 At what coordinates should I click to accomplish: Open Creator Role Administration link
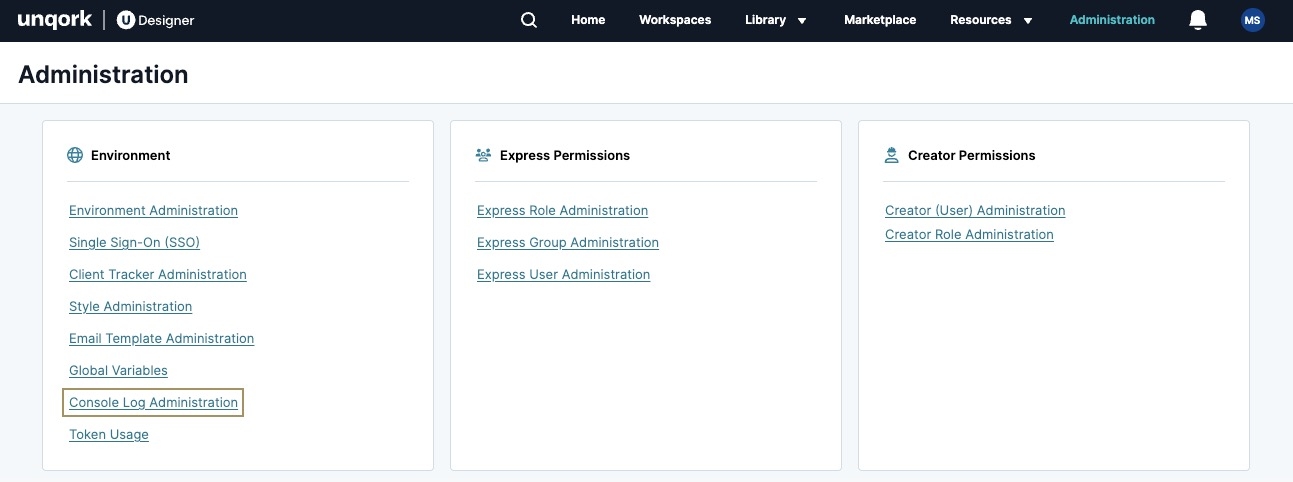click(x=969, y=235)
